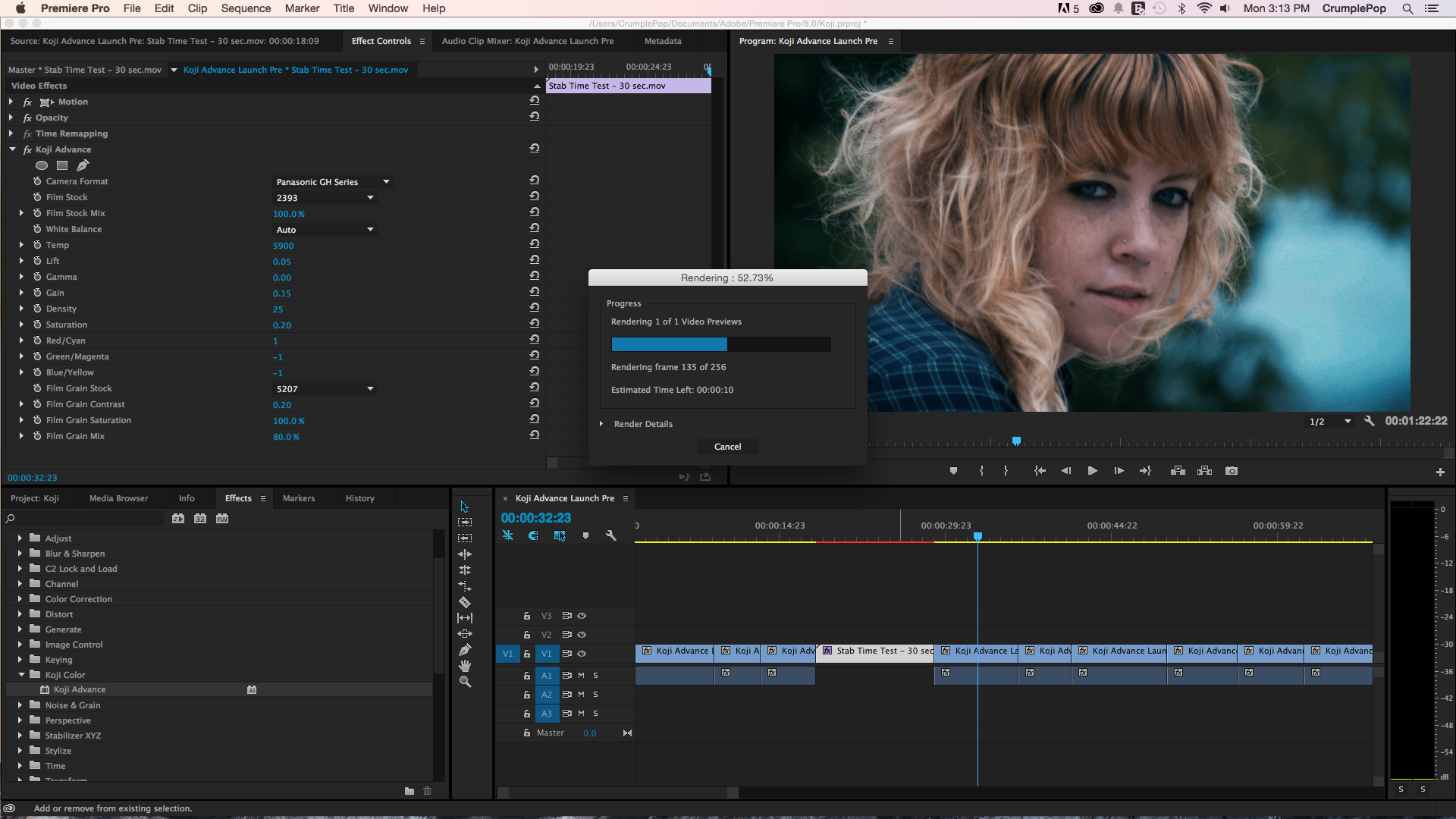Click the Film Stock Mix value 100.0%
The image size is (1456, 819).
(x=288, y=214)
